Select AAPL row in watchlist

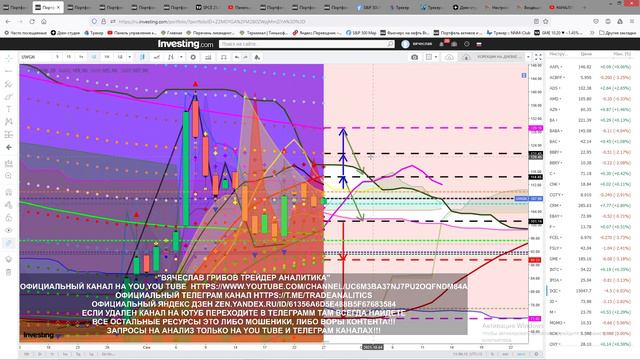point(590,67)
